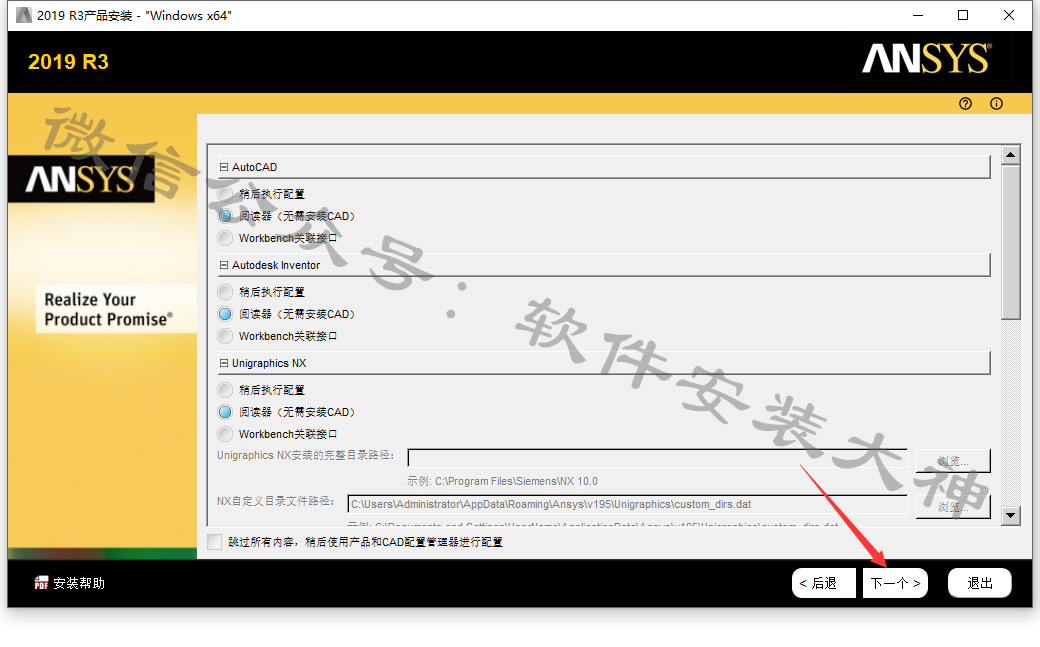This screenshot has width=1040, height=647.
Task: Click the information icon in yellow bar
Action: tap(996, 104)
